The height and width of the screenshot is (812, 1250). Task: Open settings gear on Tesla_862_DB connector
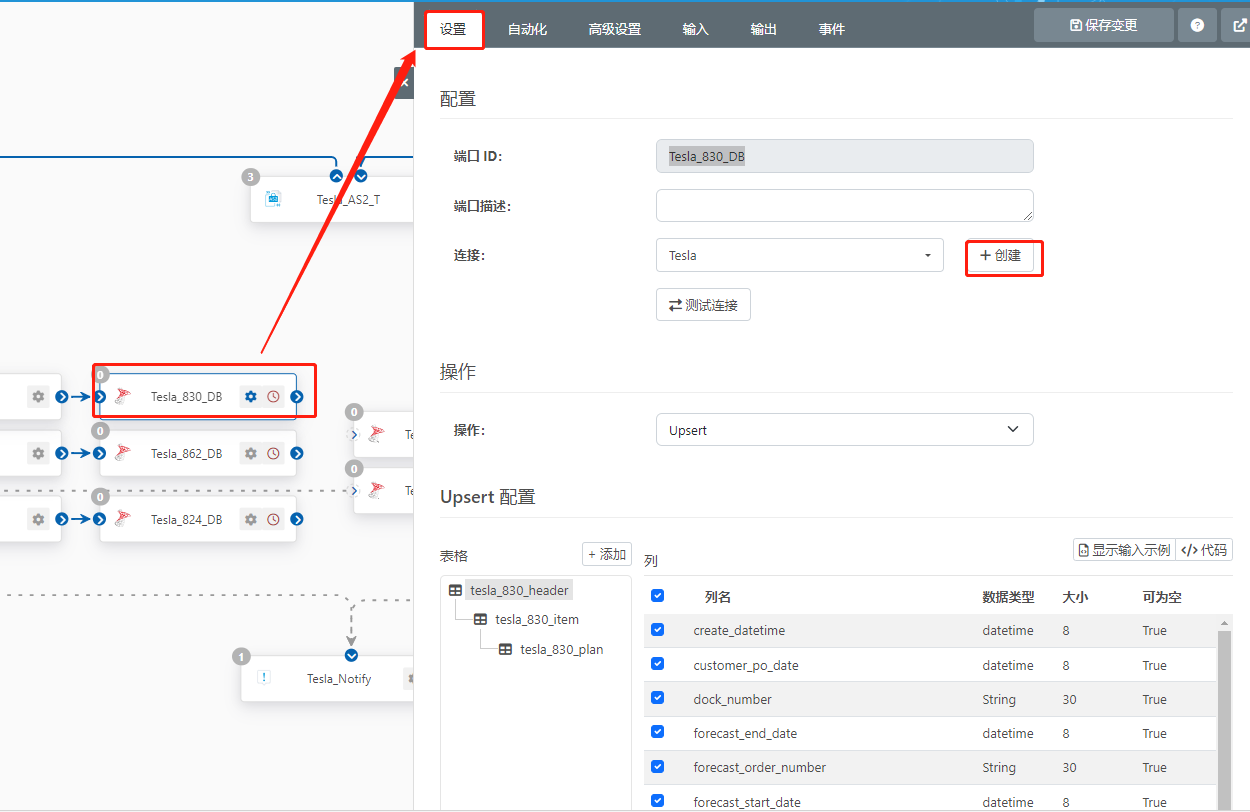[251, 453]
